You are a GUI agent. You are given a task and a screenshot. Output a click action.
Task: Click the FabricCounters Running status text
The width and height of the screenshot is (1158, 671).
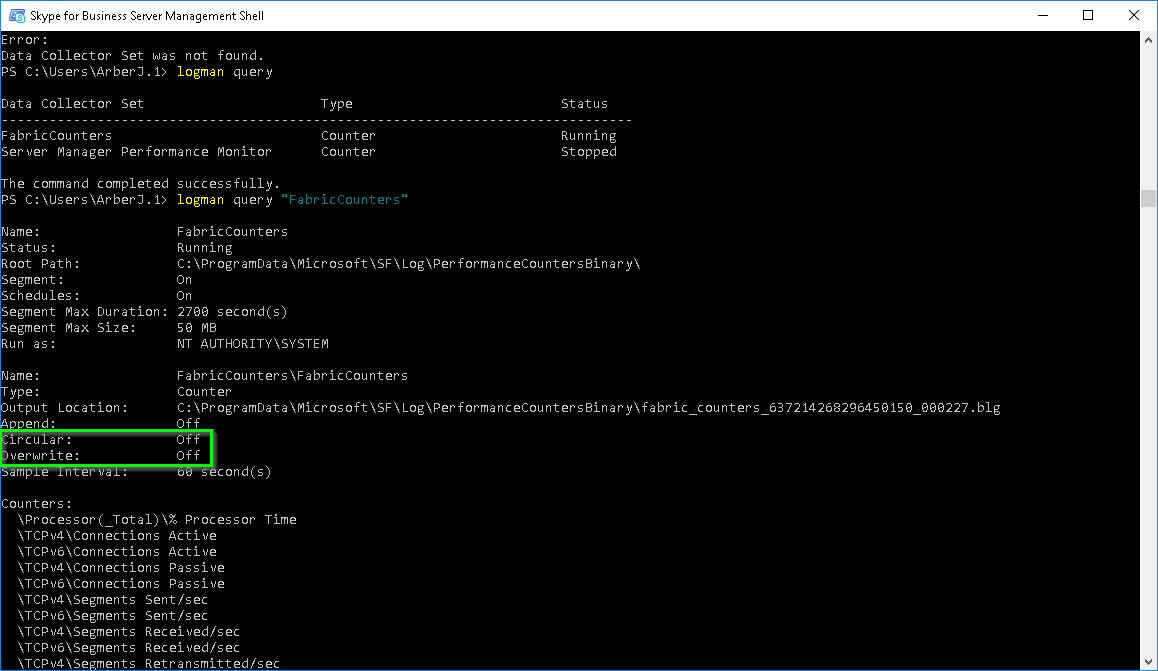coord(588,135)
